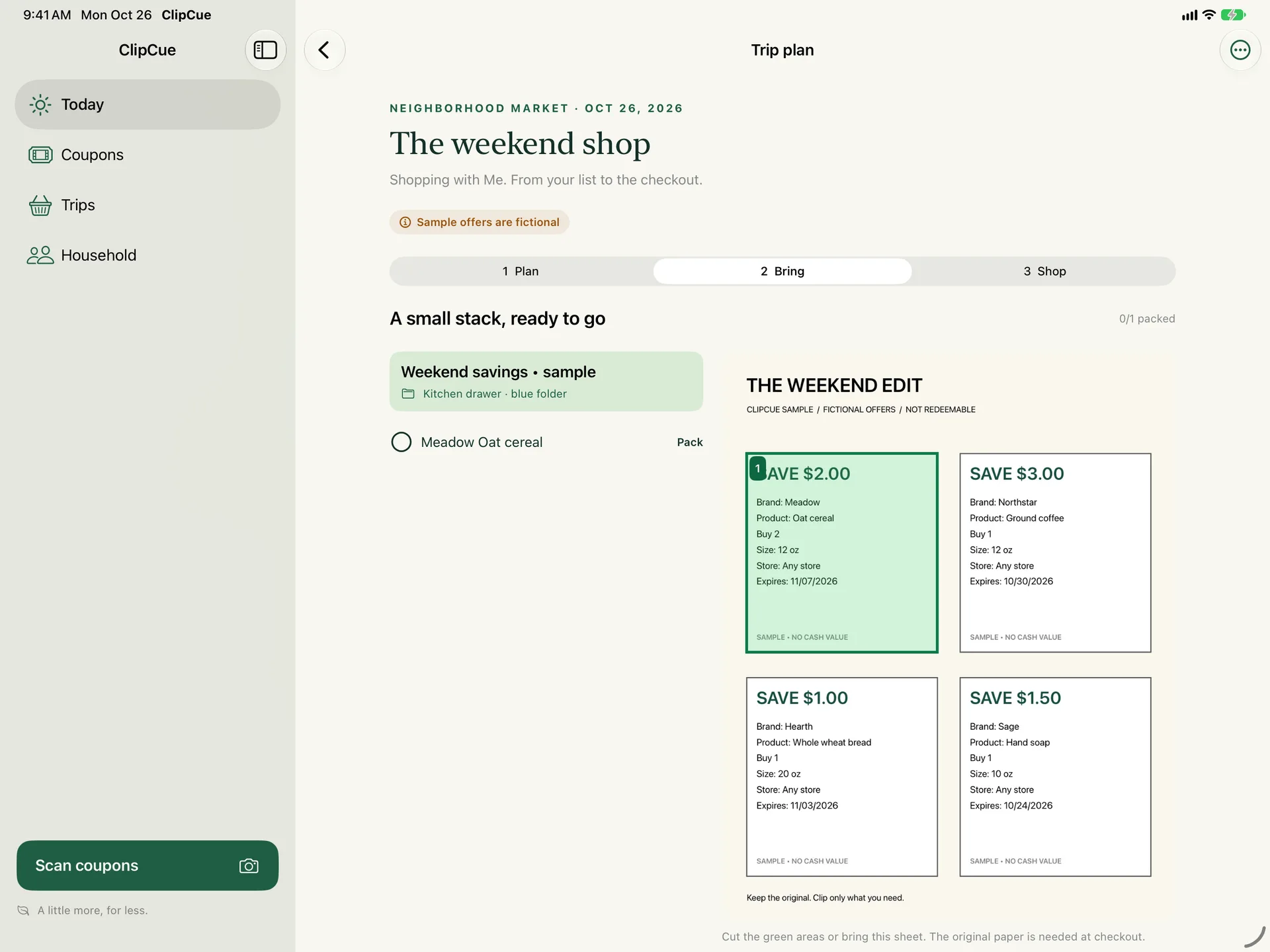1270x952 pixels.
Task: Select the SAVE $1.50 Sage soap coupon
Action: coord(1055,777)
